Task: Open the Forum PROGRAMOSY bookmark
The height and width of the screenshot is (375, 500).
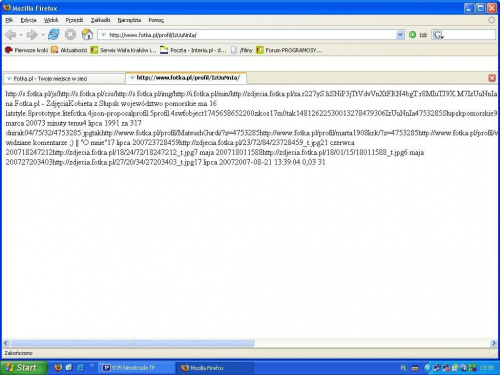Action: pyautogui.click(x=289, y=50)
